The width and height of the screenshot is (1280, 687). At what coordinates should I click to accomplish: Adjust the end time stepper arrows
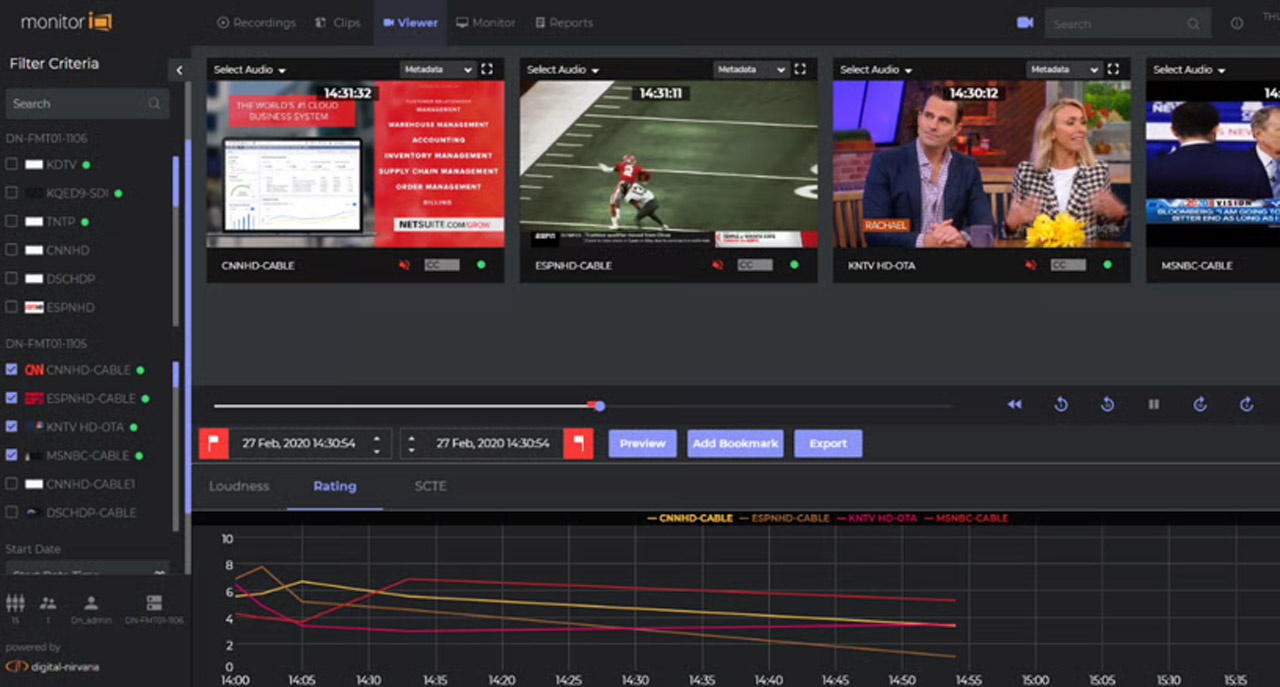pyautogui.click(x=413, y=443)
